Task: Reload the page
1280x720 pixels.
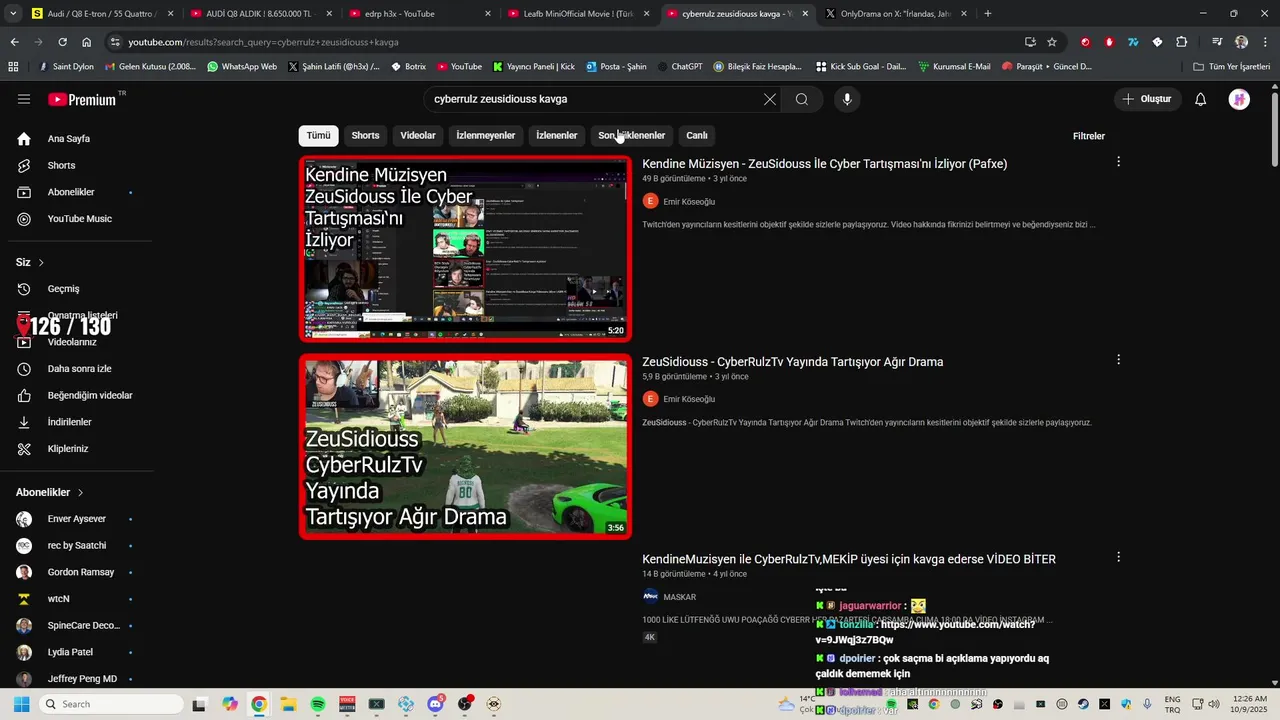Action: (x=62, y=42)
